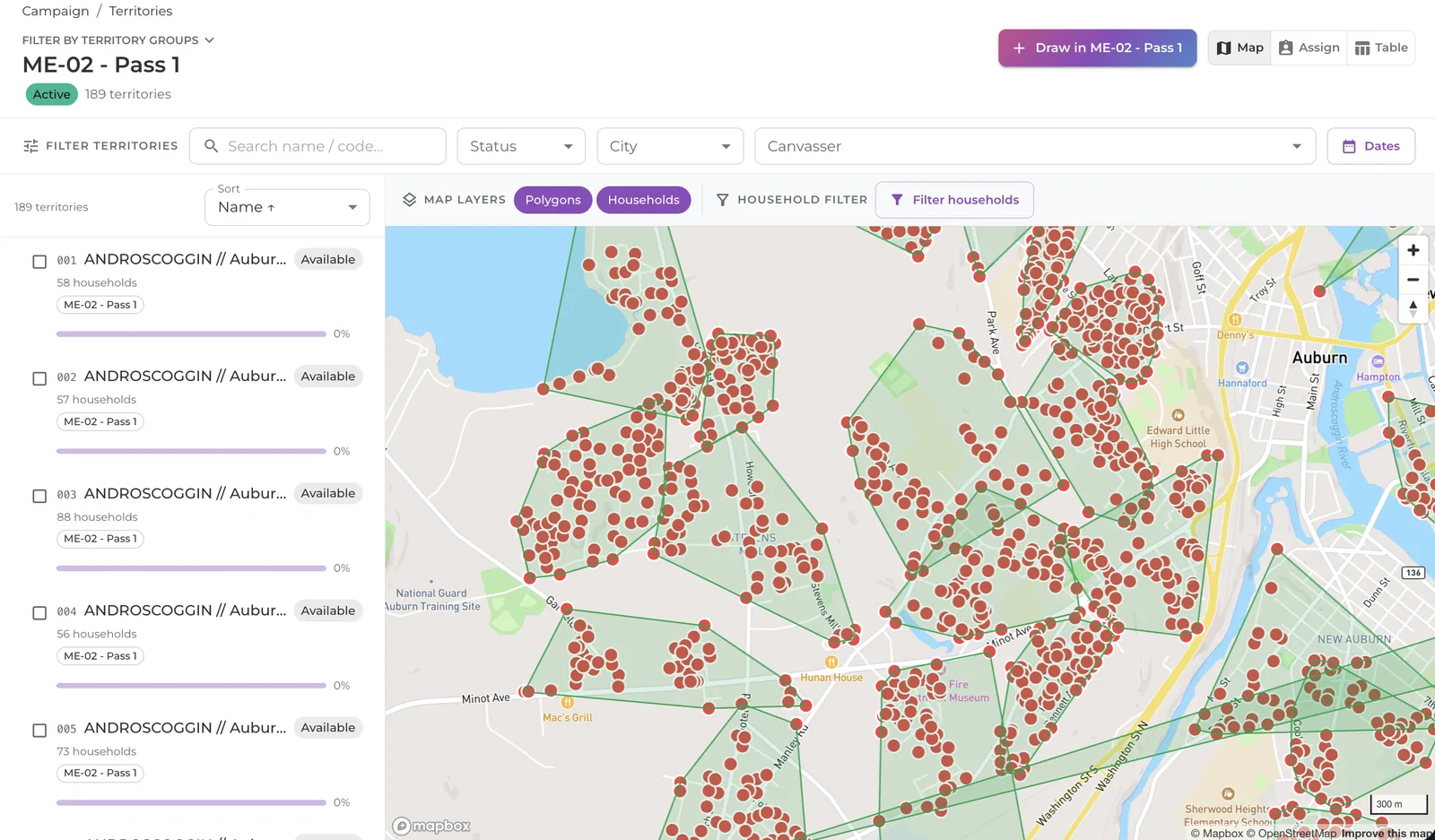Click progress bar for territory 003
Screen dimensions: 1435x840
[x=191, y=568]
